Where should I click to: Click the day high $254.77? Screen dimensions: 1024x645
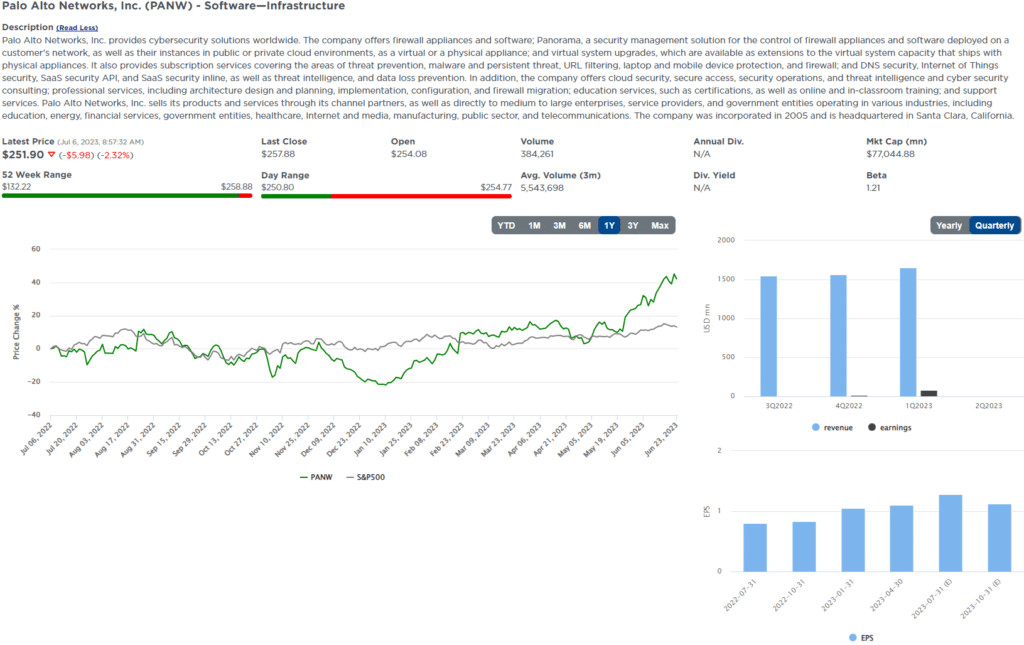click(496, 187)
